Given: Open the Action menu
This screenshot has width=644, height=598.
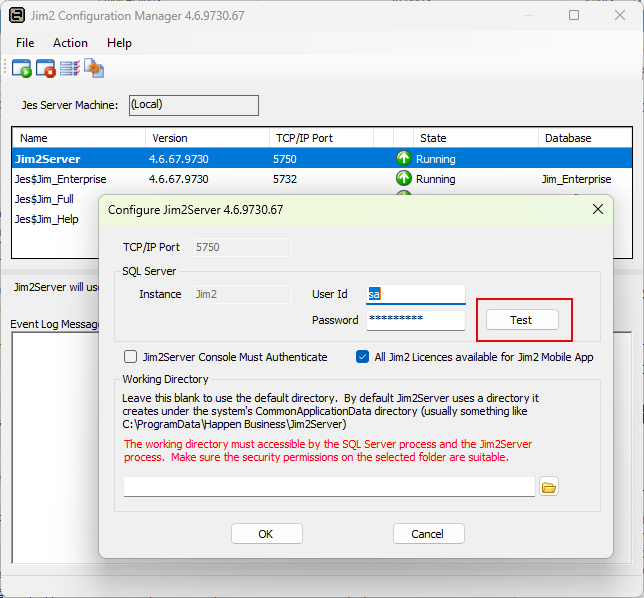Looking at the screenshot, I should point(70,43).
